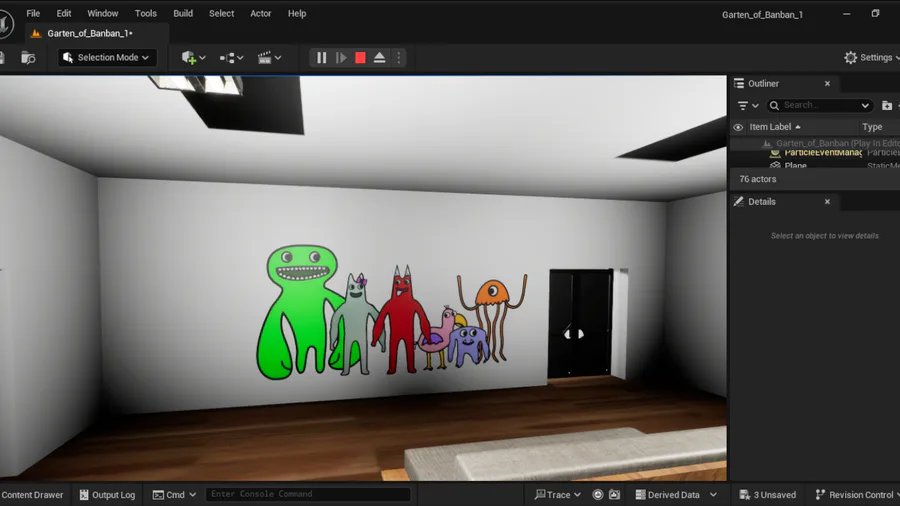Open the add content cube dropdown

193,57
